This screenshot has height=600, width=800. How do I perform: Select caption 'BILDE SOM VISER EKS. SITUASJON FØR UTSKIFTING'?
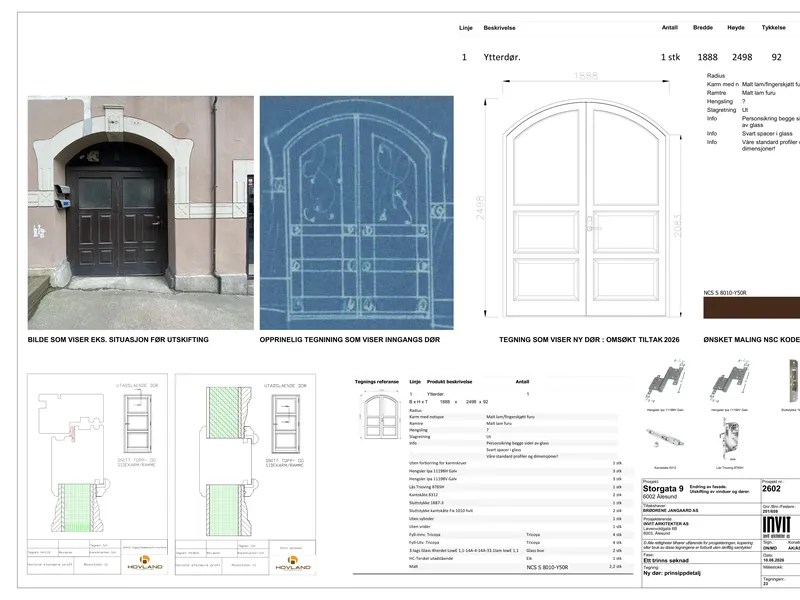point(118,339)
